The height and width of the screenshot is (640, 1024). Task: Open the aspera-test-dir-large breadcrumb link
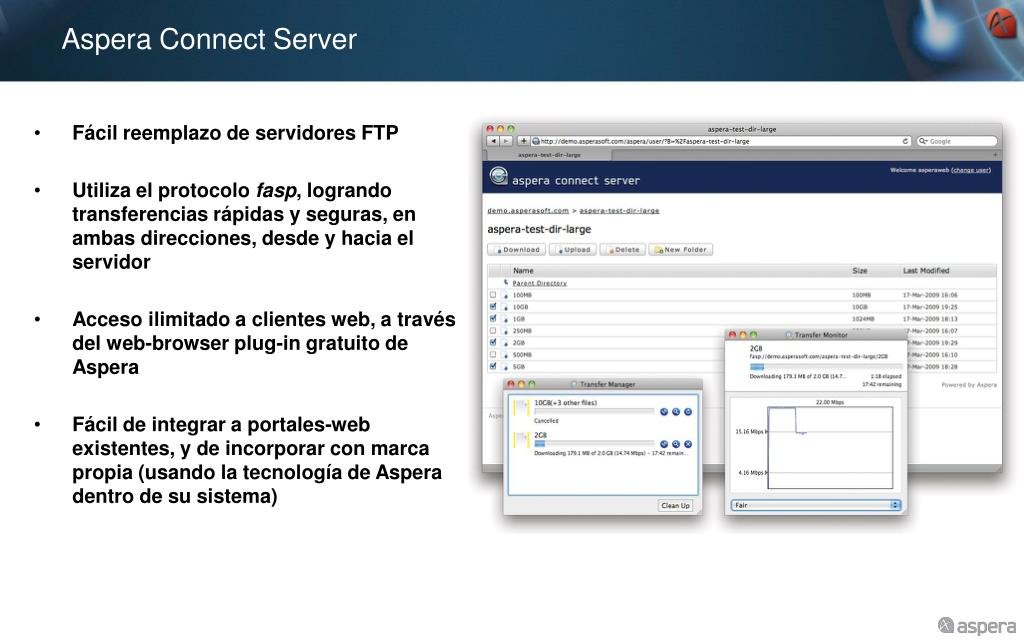[x=619, y=211]
